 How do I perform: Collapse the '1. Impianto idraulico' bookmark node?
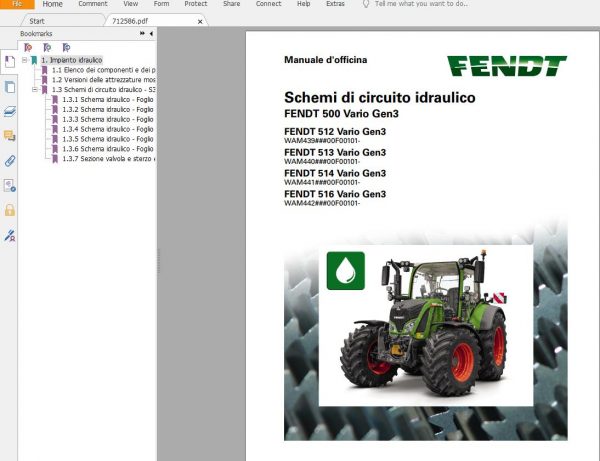click(x=24, y=60)
